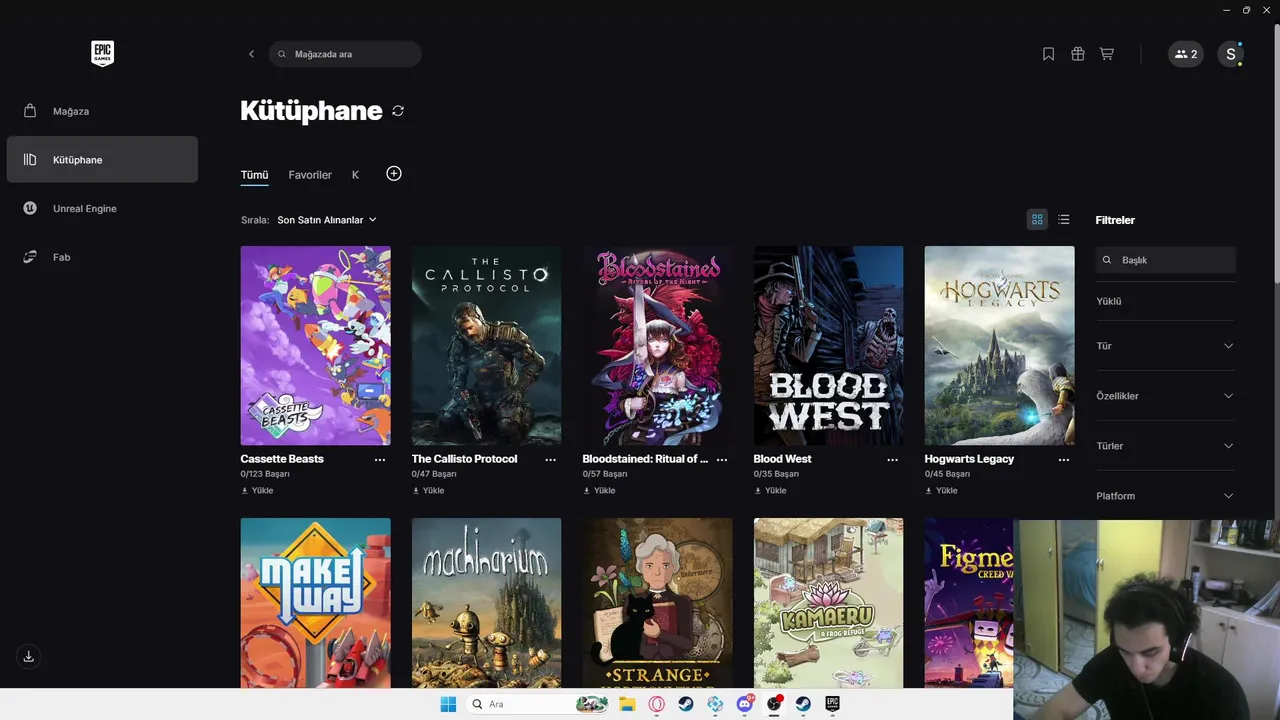Click Yükle under Bloodstained

coord(599,491)
